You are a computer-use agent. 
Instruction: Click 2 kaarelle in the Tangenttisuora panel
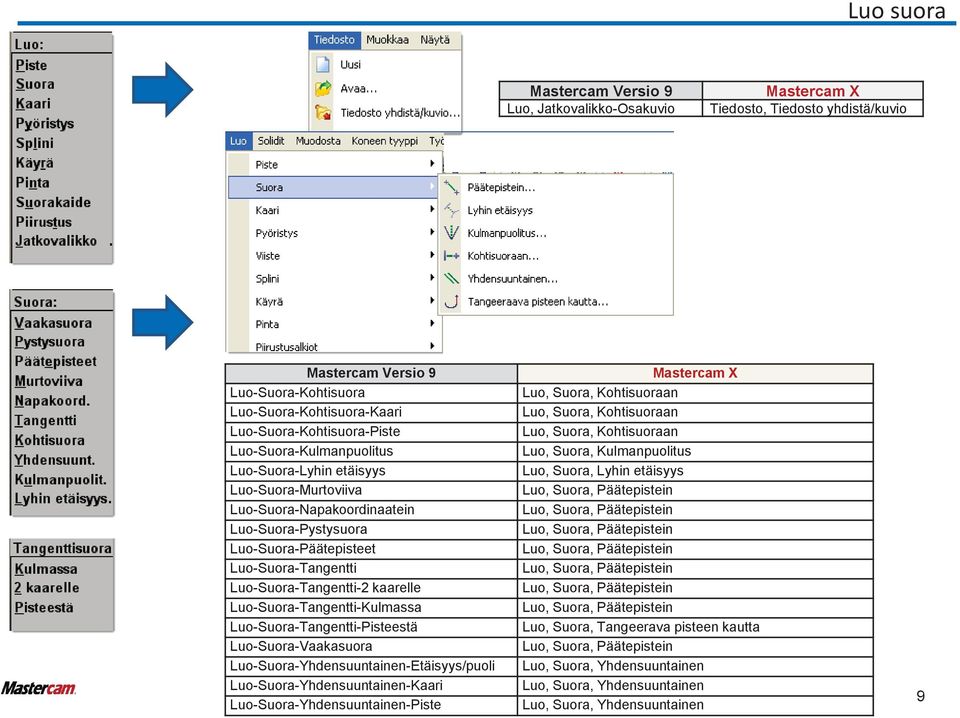pos(47,588)
